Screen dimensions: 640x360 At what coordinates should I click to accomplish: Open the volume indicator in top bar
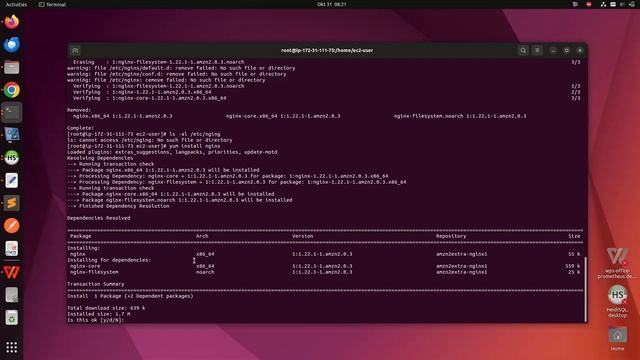[x=622, y=4]
